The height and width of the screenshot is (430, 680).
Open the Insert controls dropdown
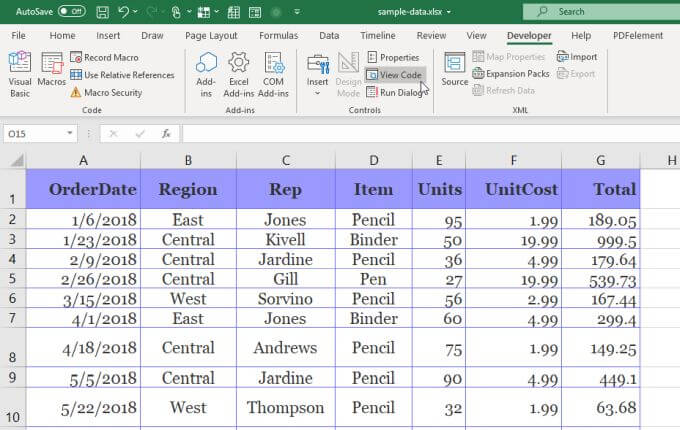tap(317, 74)
